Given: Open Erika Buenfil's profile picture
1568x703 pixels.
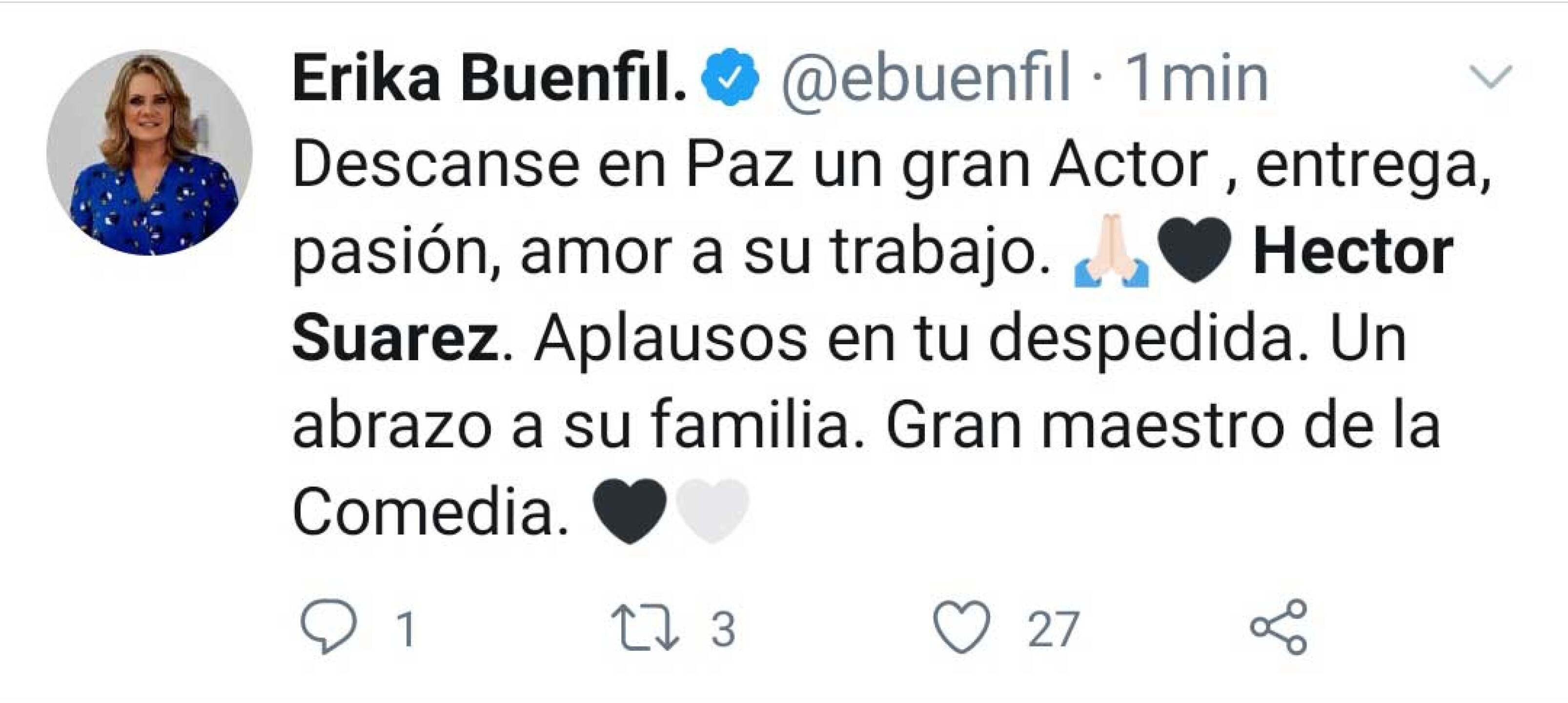Looking at the screenshot, I should [149, 152].
